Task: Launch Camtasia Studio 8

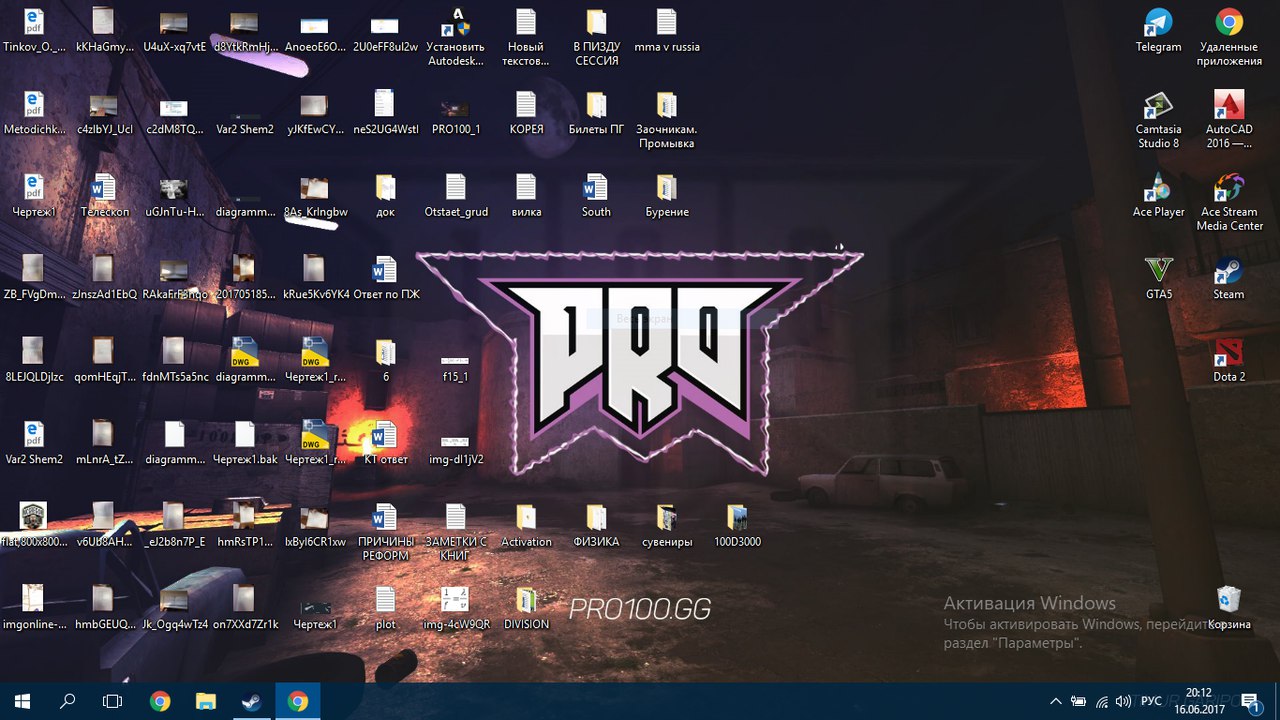Action: [1158, 120]
